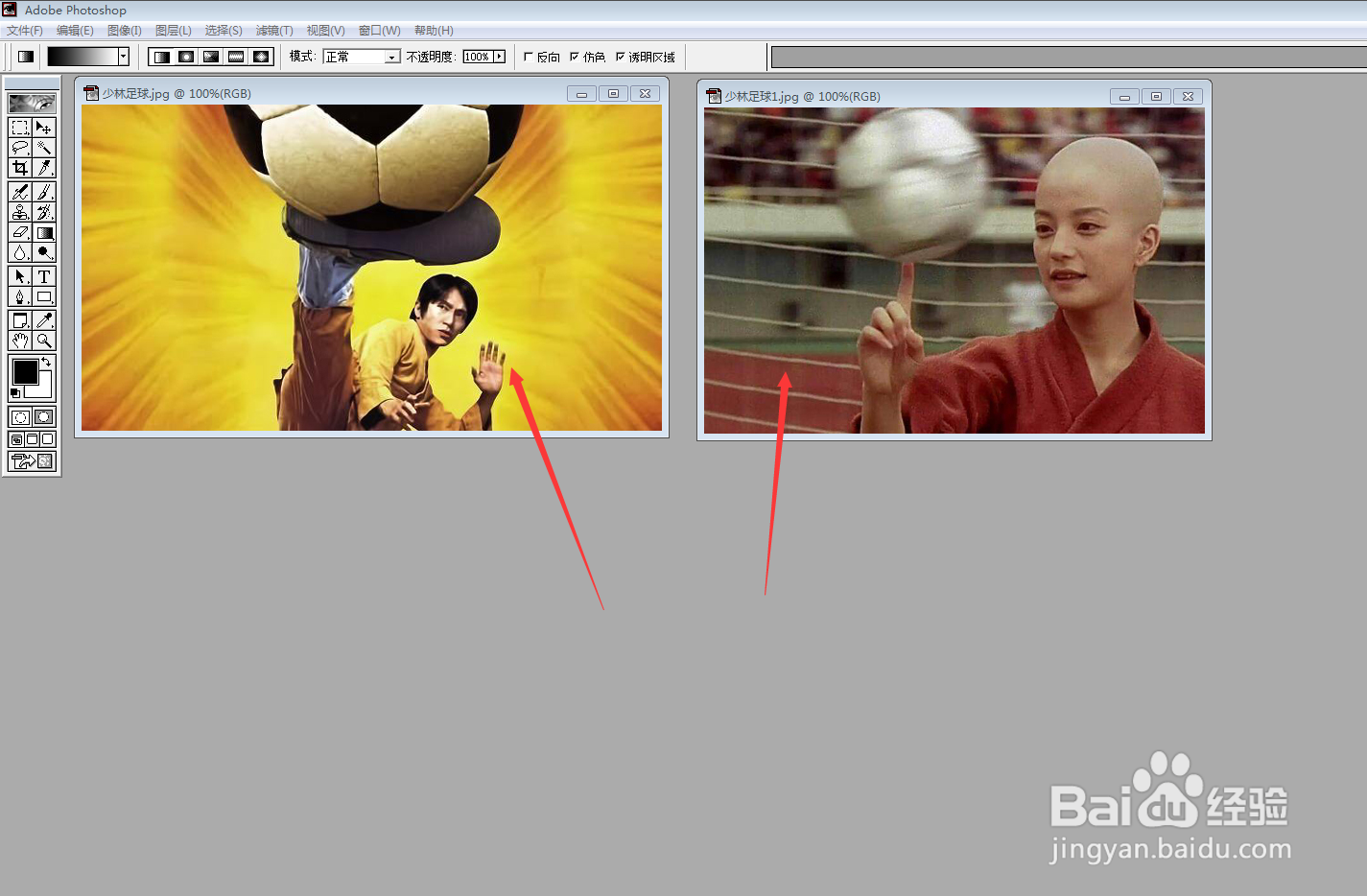Screen dimensions: 1367x896
Task: Select the Type tool
Action: click(x=44, y=276)
